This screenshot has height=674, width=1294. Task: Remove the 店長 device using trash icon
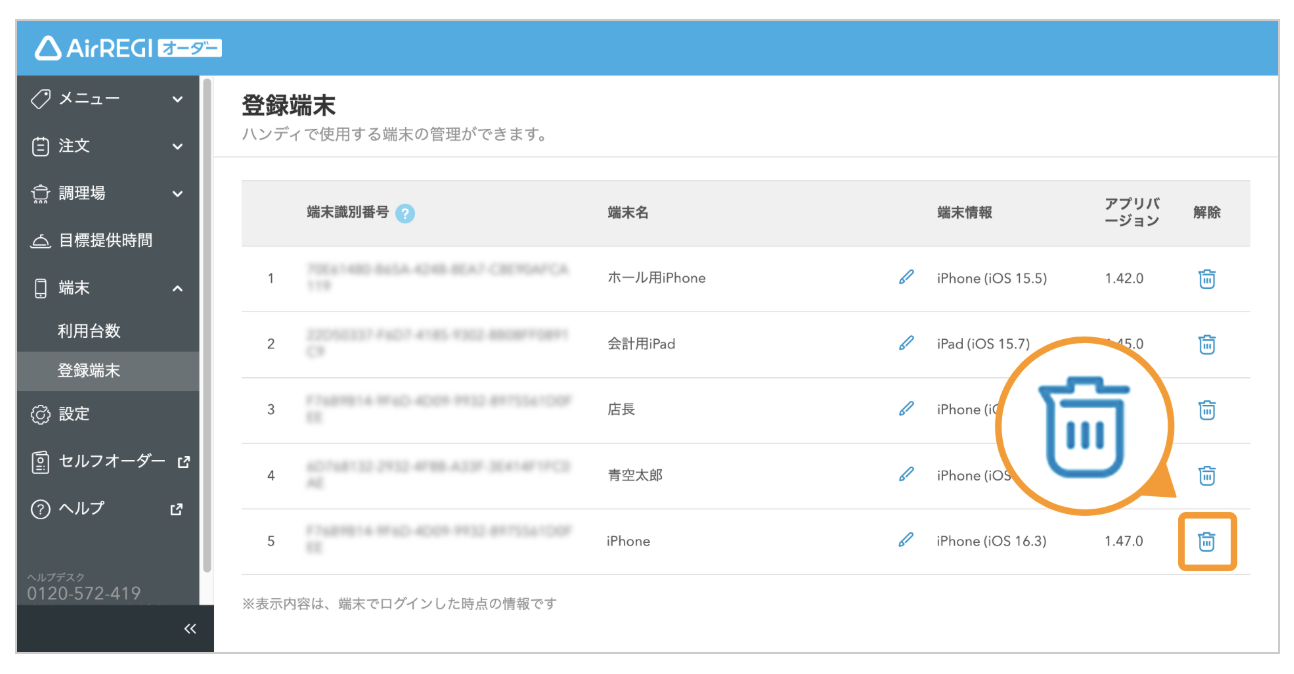point(1207,410)
